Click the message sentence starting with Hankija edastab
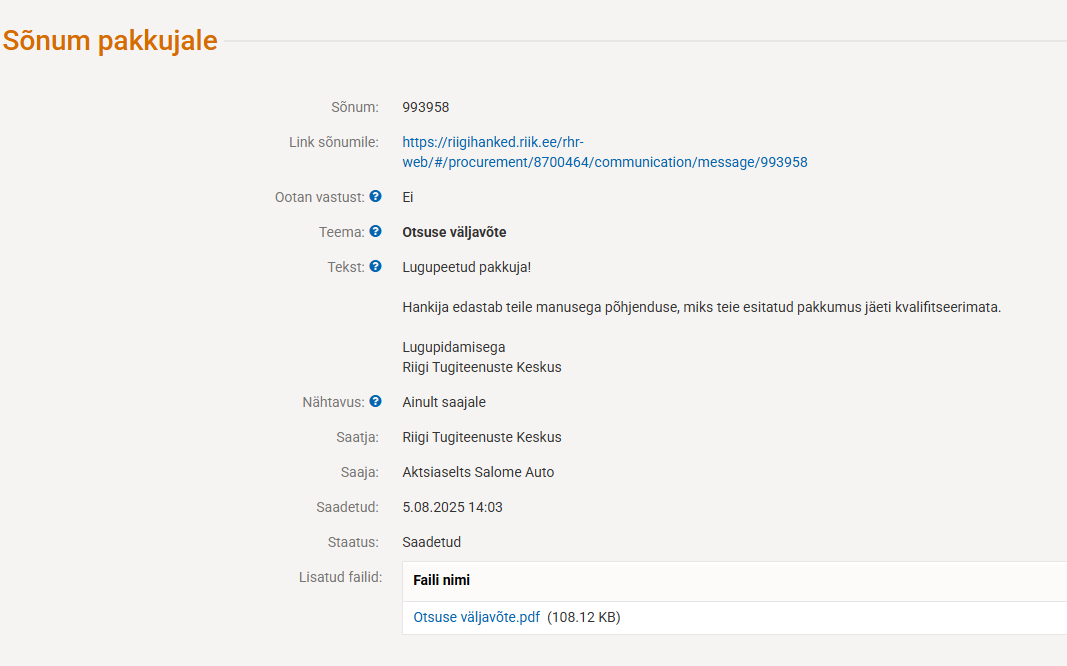 [x=700, y=307]
